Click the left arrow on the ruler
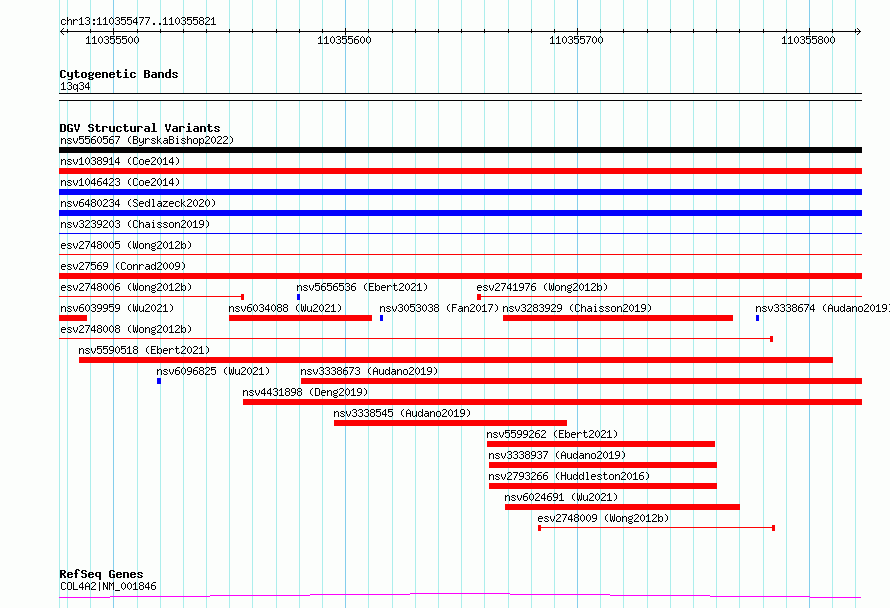 [x=62, y=31]
